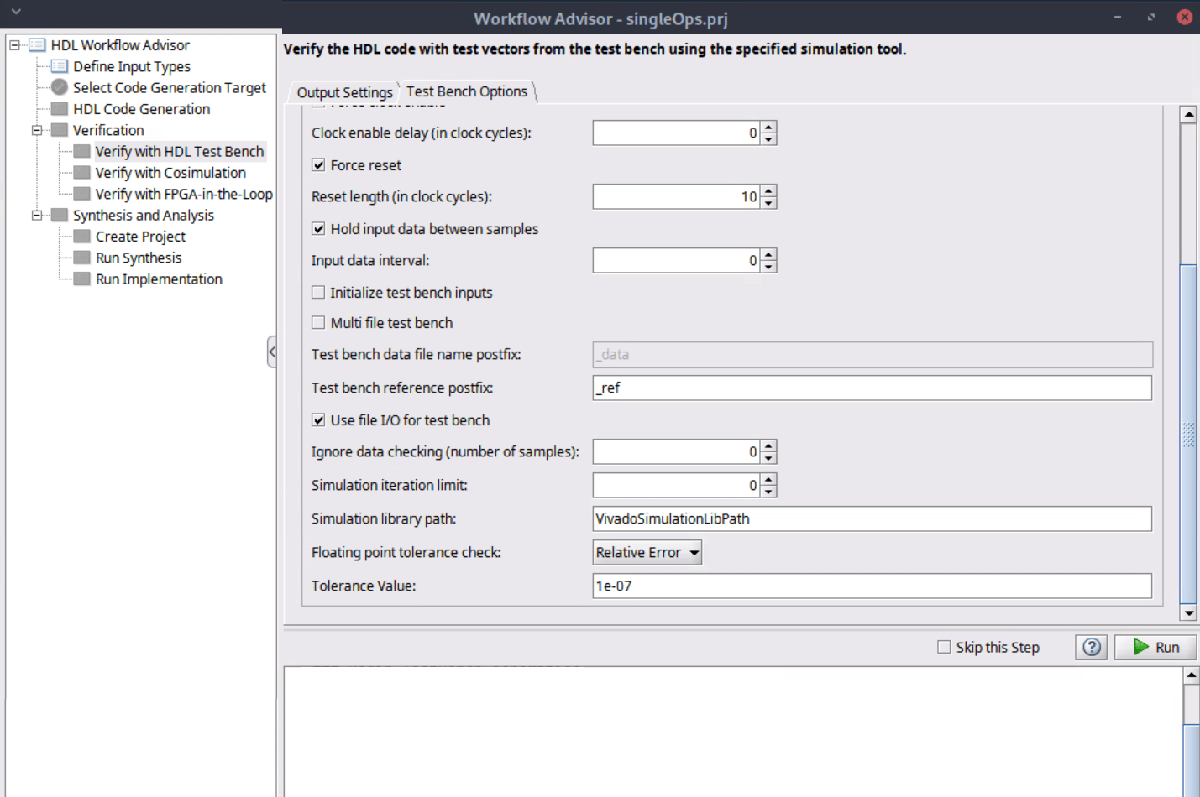Select the Test Bench Options tab

point(467,92)
